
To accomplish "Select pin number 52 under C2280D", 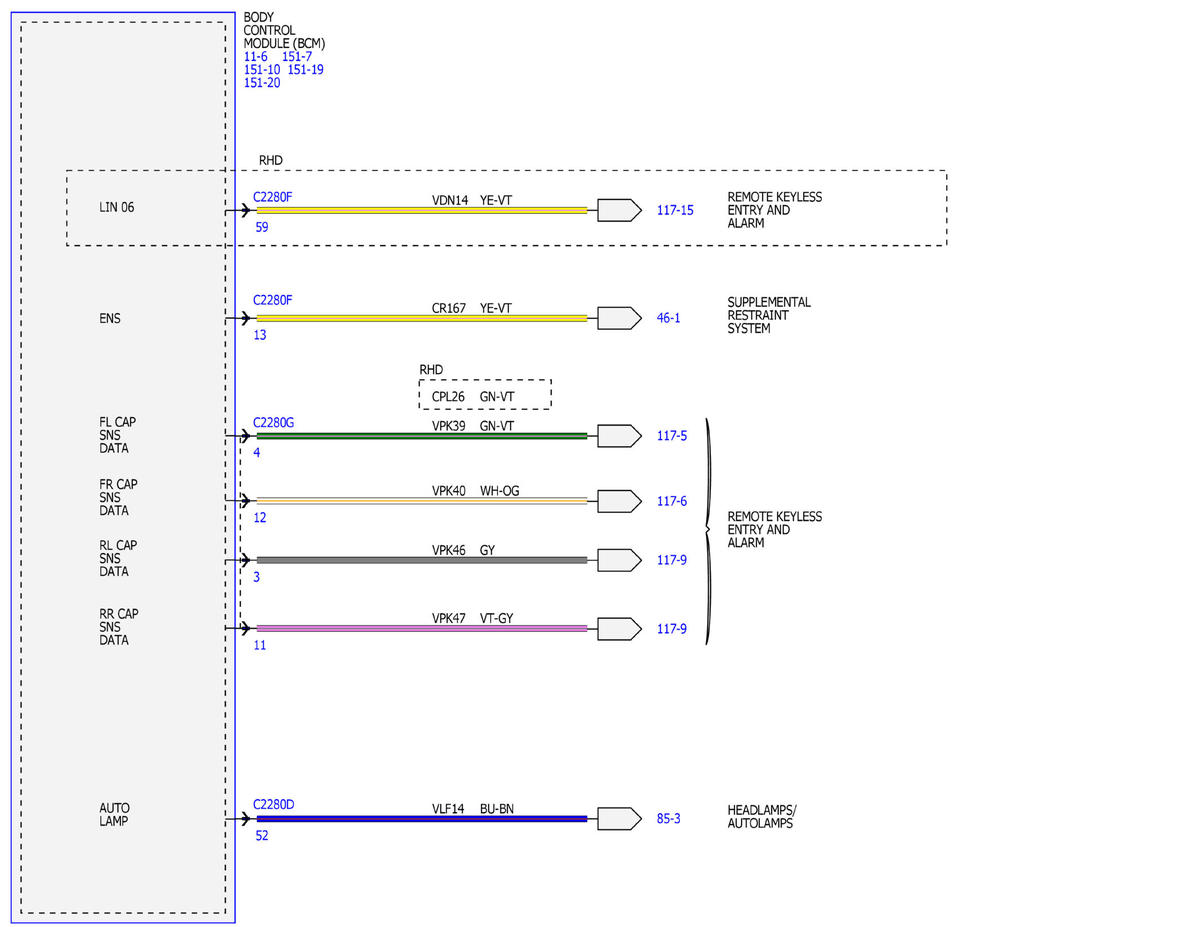I will point(262,835).
